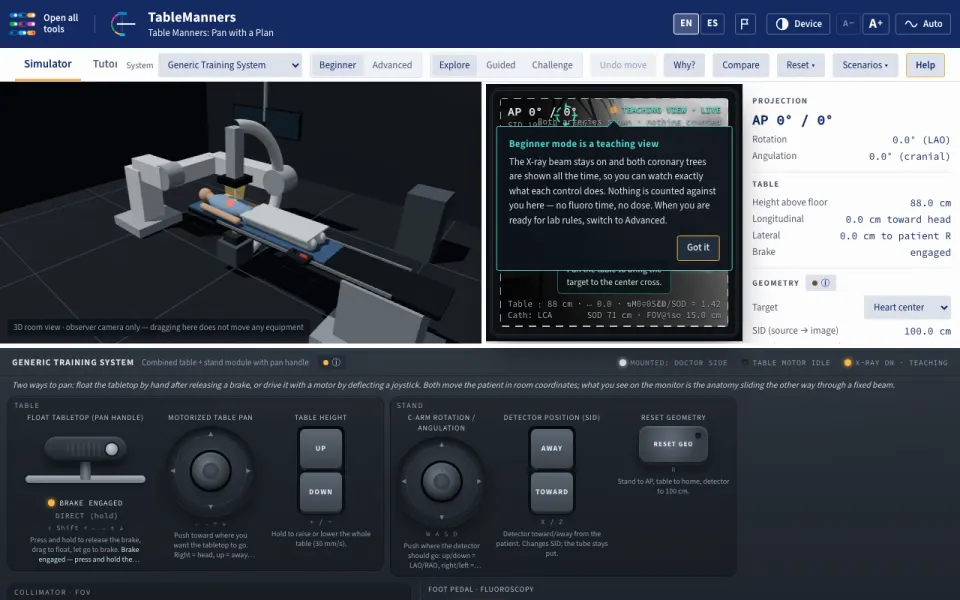Click the motorized table pan joystick center
The width and height of the screenshot is (960, 600).
[211, 471]
